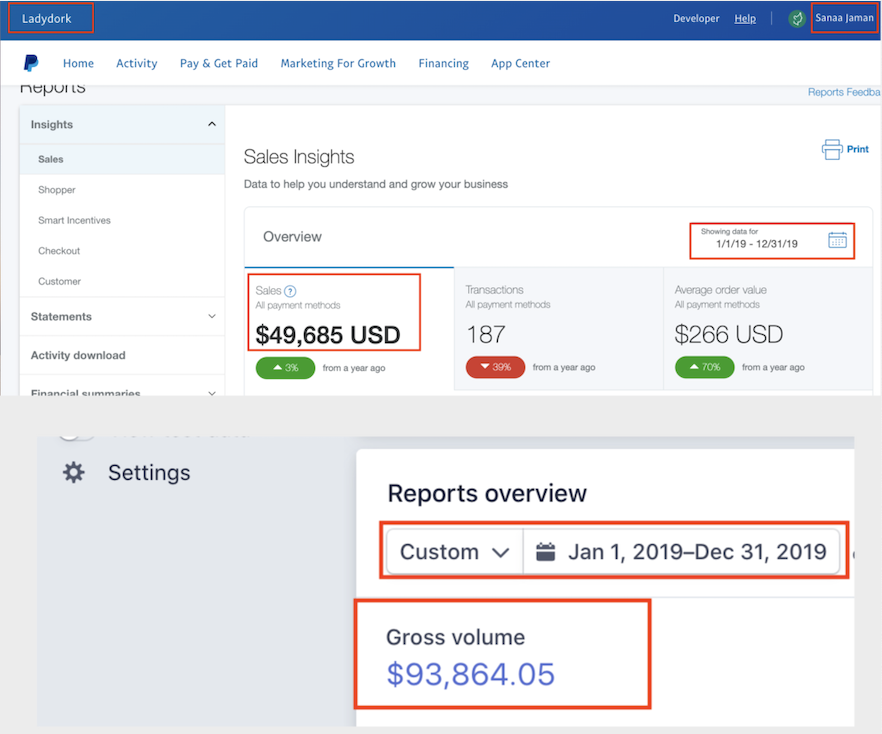
Task: Click the Gross volume $93,864.05 value
Action: point(471,674)
